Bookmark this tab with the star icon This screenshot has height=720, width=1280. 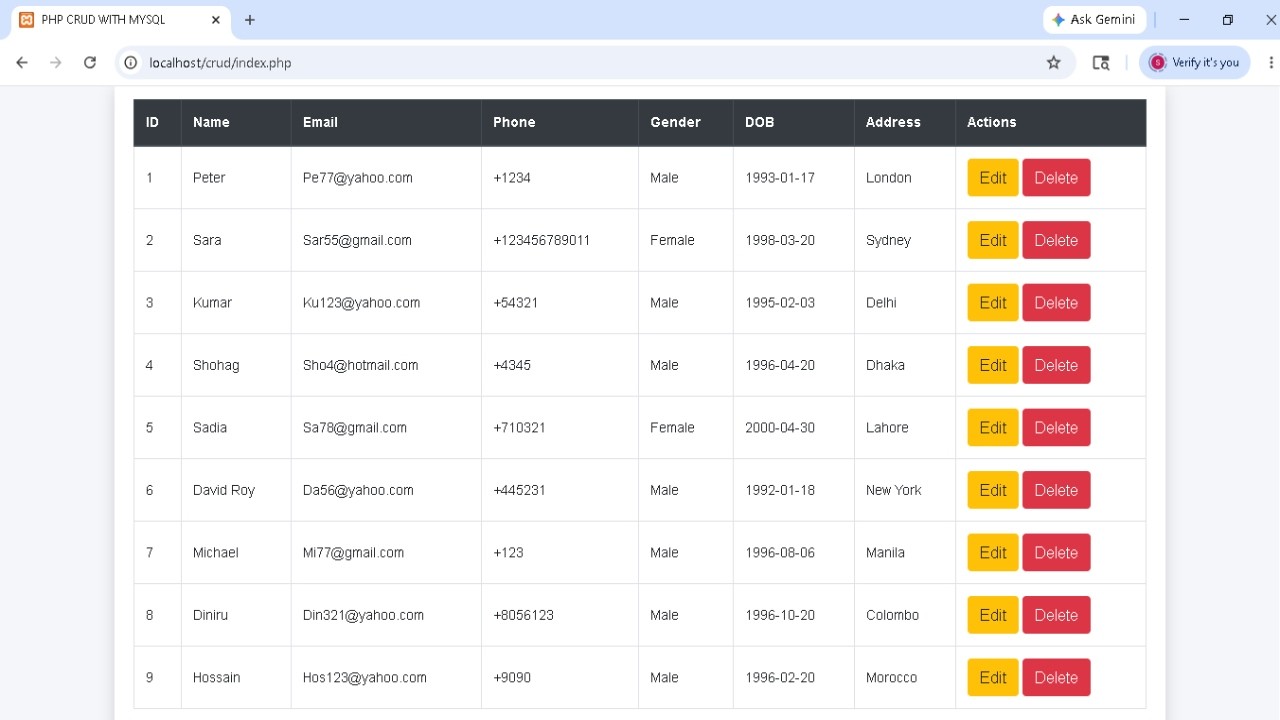point(1053,62)
